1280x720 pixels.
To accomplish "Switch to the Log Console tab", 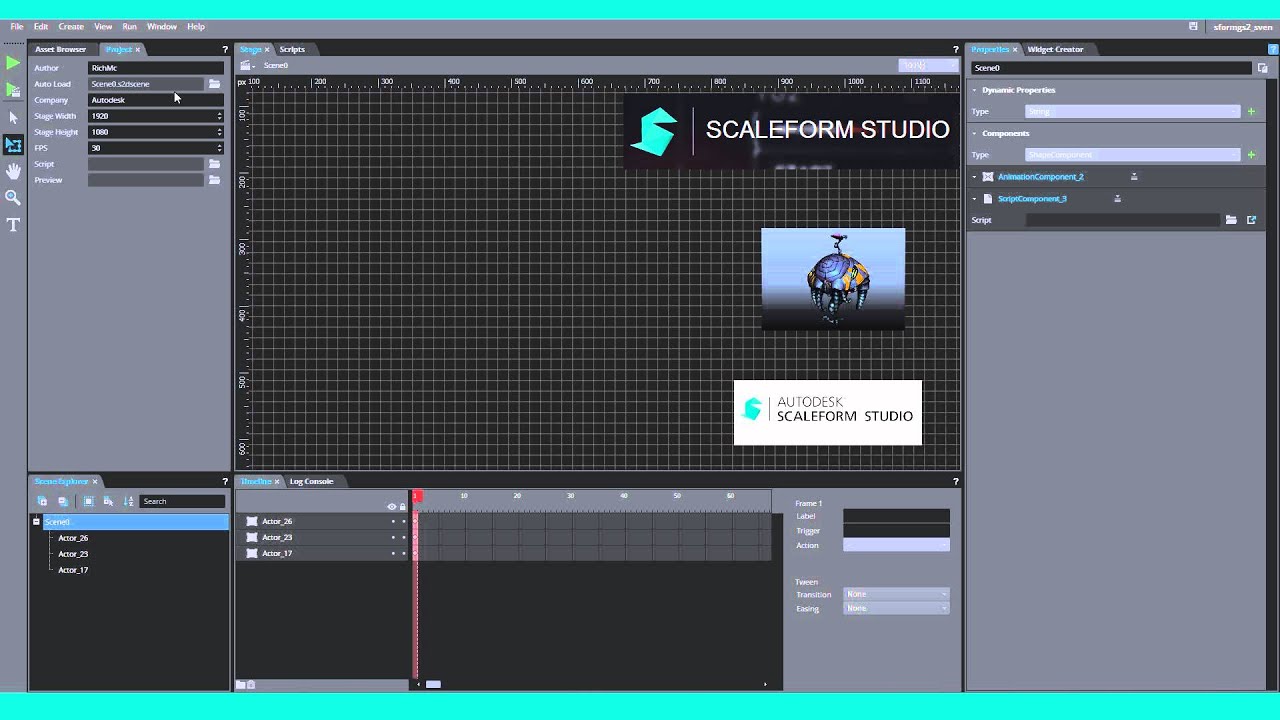I will (x=311, y=481).
